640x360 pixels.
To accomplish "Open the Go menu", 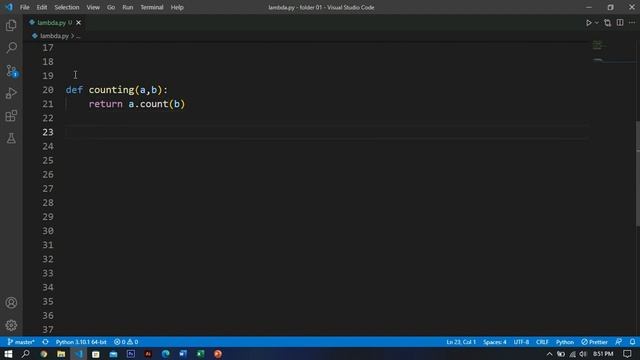I will coord(111,7).
